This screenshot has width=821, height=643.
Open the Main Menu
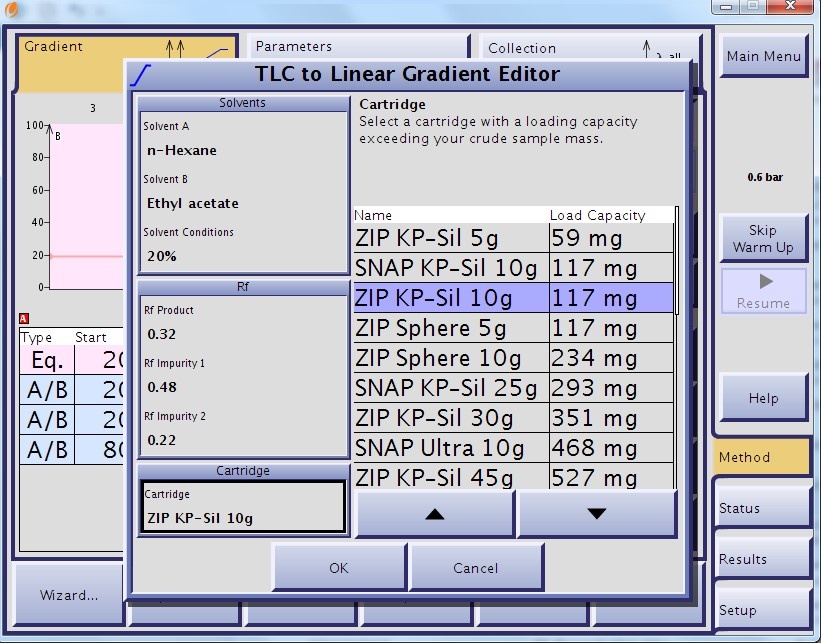click(x=763, y=56)
